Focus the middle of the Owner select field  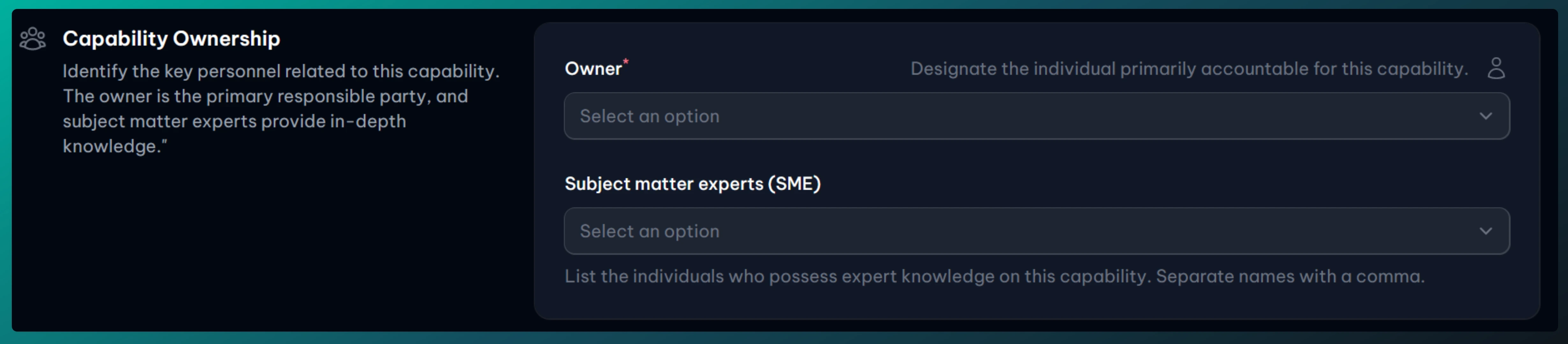tap(1036, 116)
